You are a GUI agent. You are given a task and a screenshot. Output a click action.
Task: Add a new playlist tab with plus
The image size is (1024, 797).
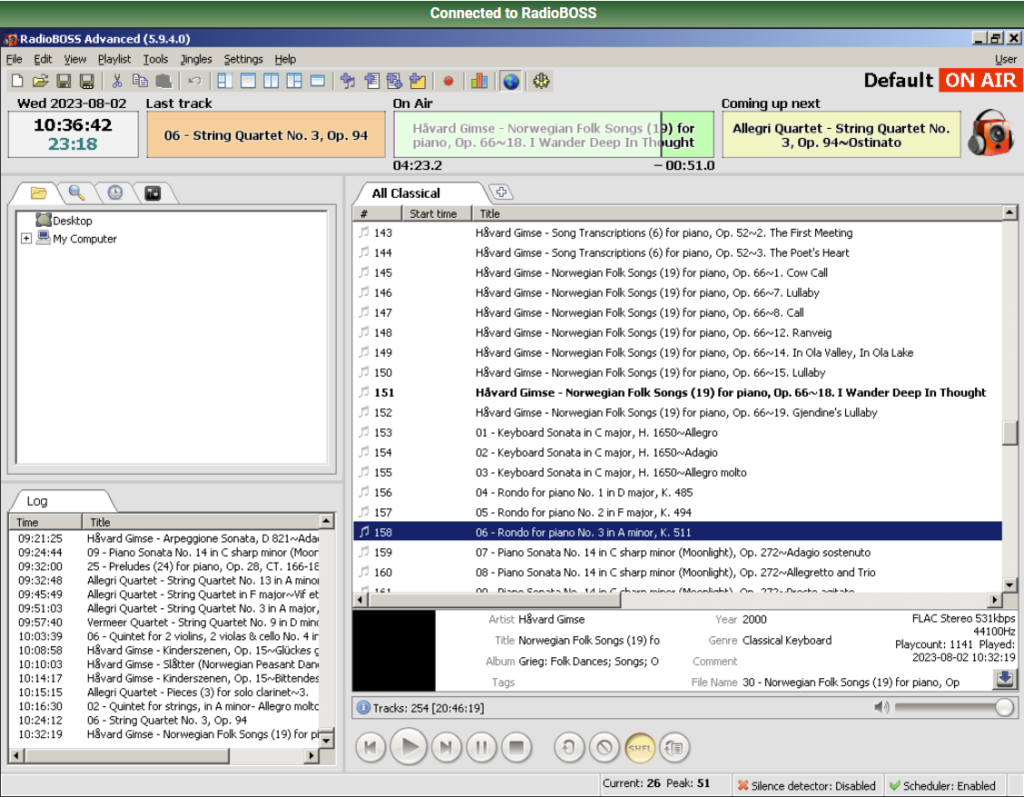[502, 192]
